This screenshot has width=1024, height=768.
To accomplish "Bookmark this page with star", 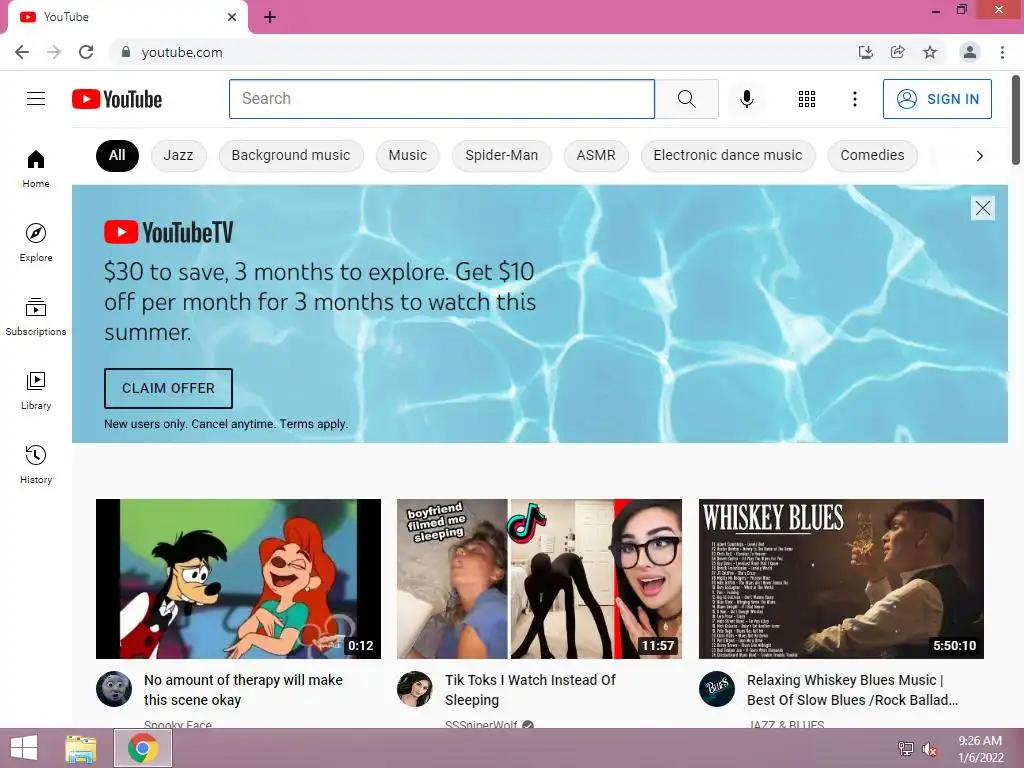I will tap(930, 52).
